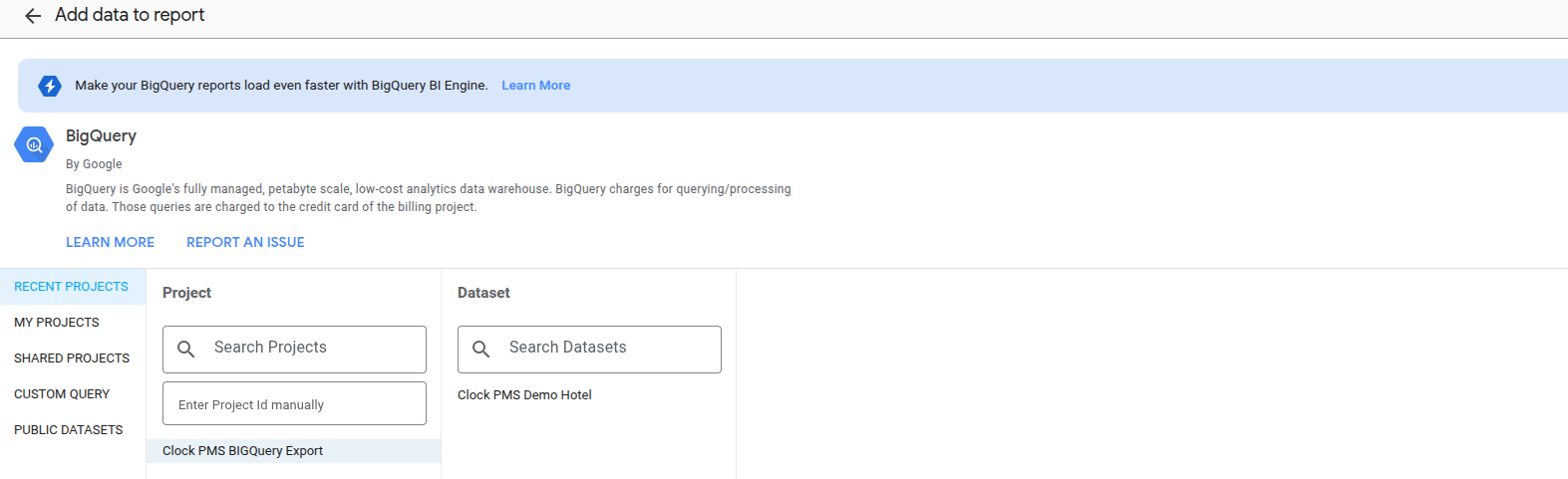Open the CUSTOM QUERY tab

(73, 394)
